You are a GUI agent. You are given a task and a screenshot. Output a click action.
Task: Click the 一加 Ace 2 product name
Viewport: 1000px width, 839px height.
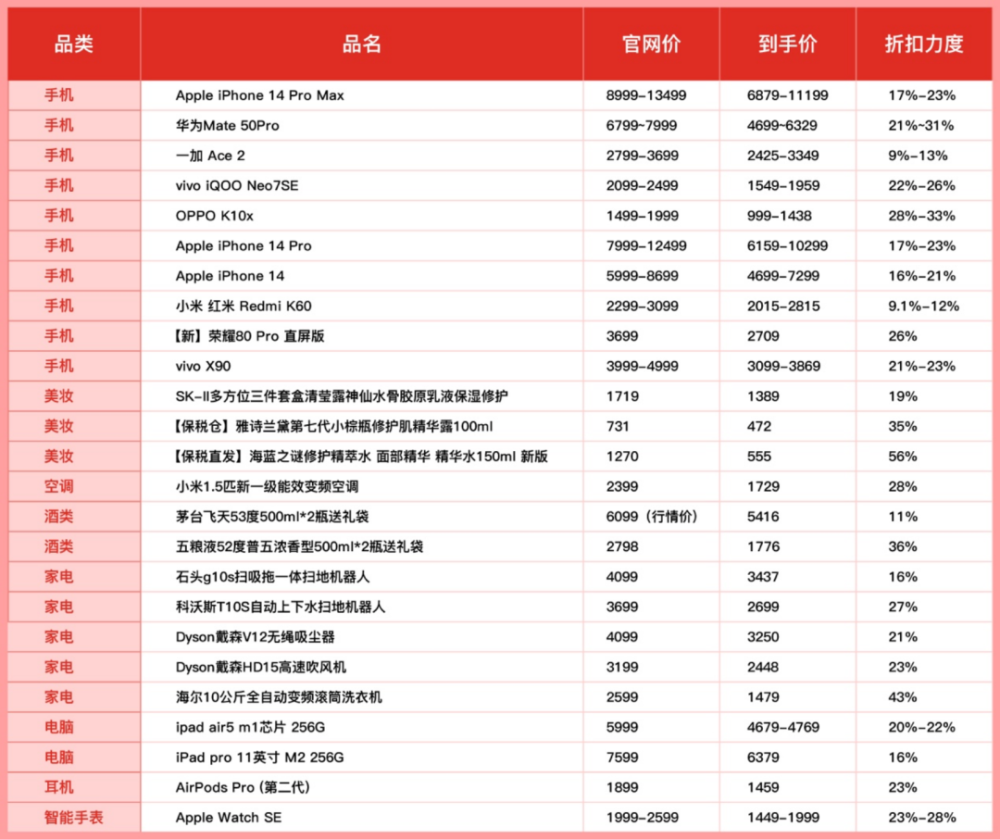[x=210, y=156]
